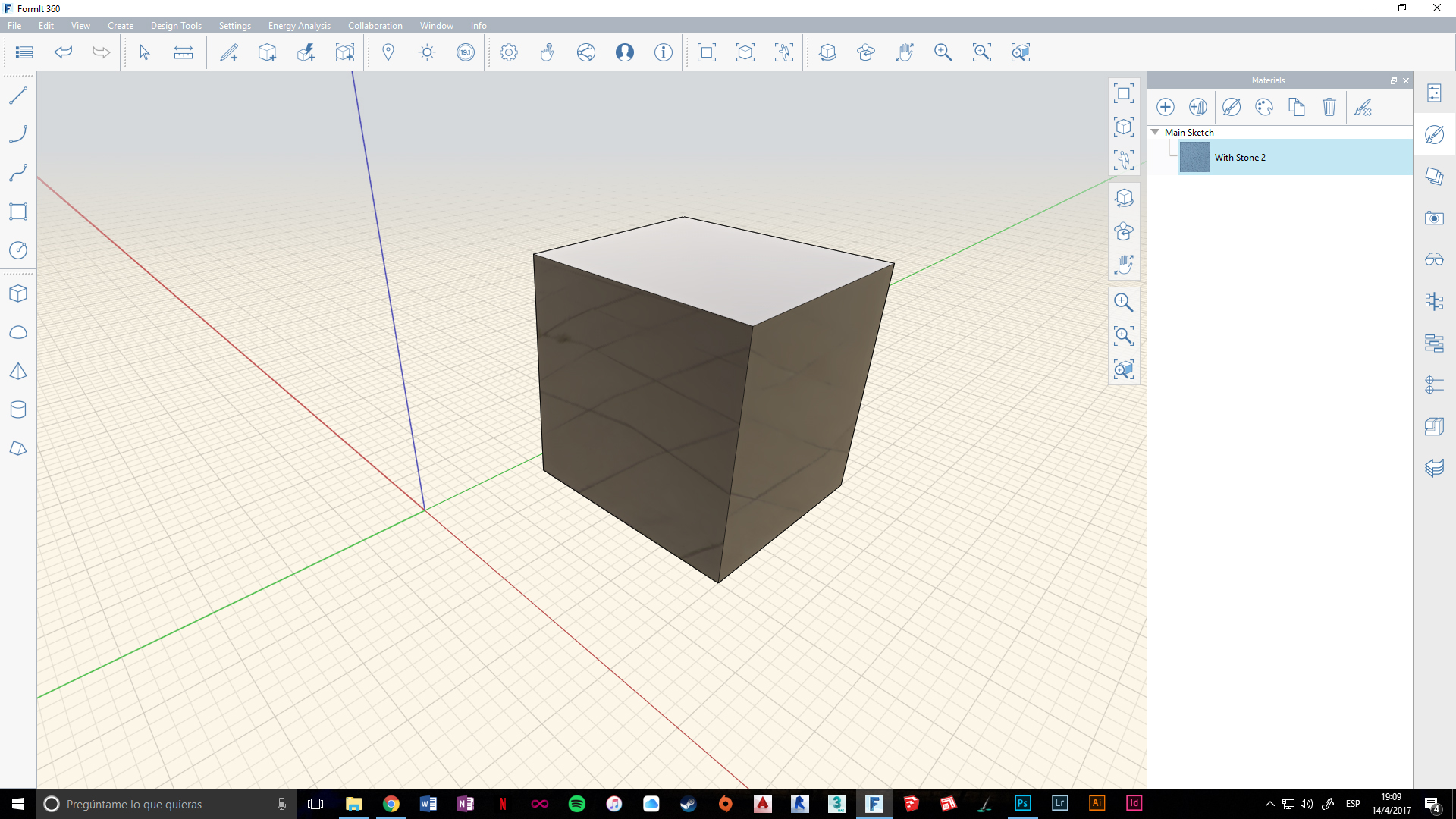Viewport: 1456px width, 819px height.
Task: Toggle the Properties panel at sidebar top
Action: click(x=1435, y=93)
